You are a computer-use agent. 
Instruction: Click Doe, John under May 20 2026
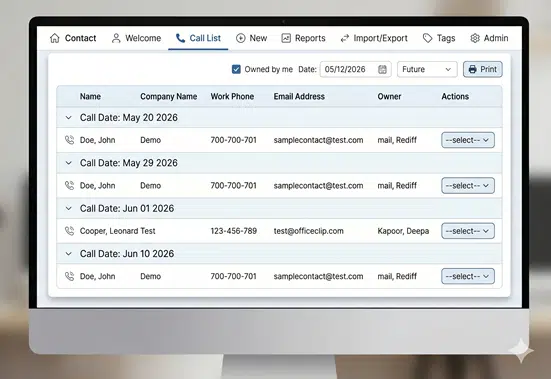[x=97, y=140]
